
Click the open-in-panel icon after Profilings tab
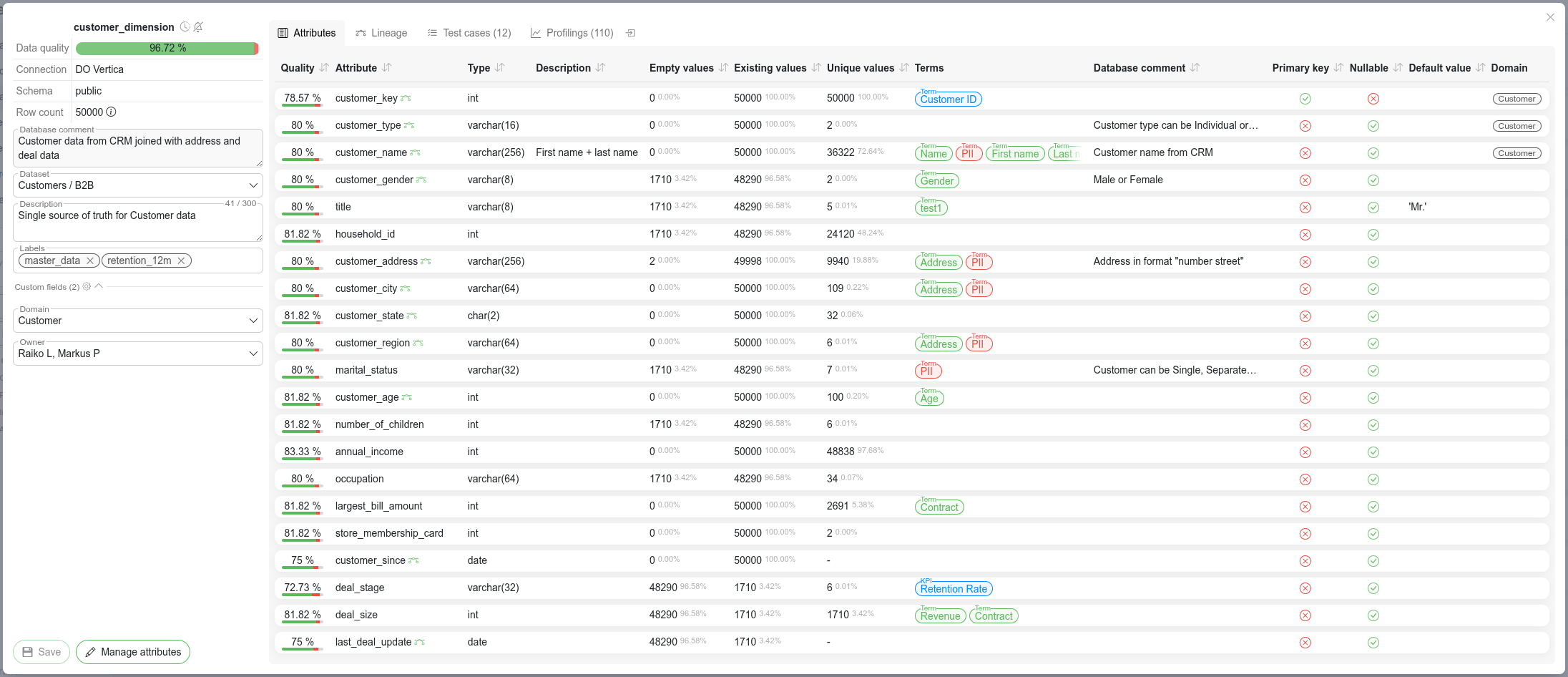(x=630, y=34)
